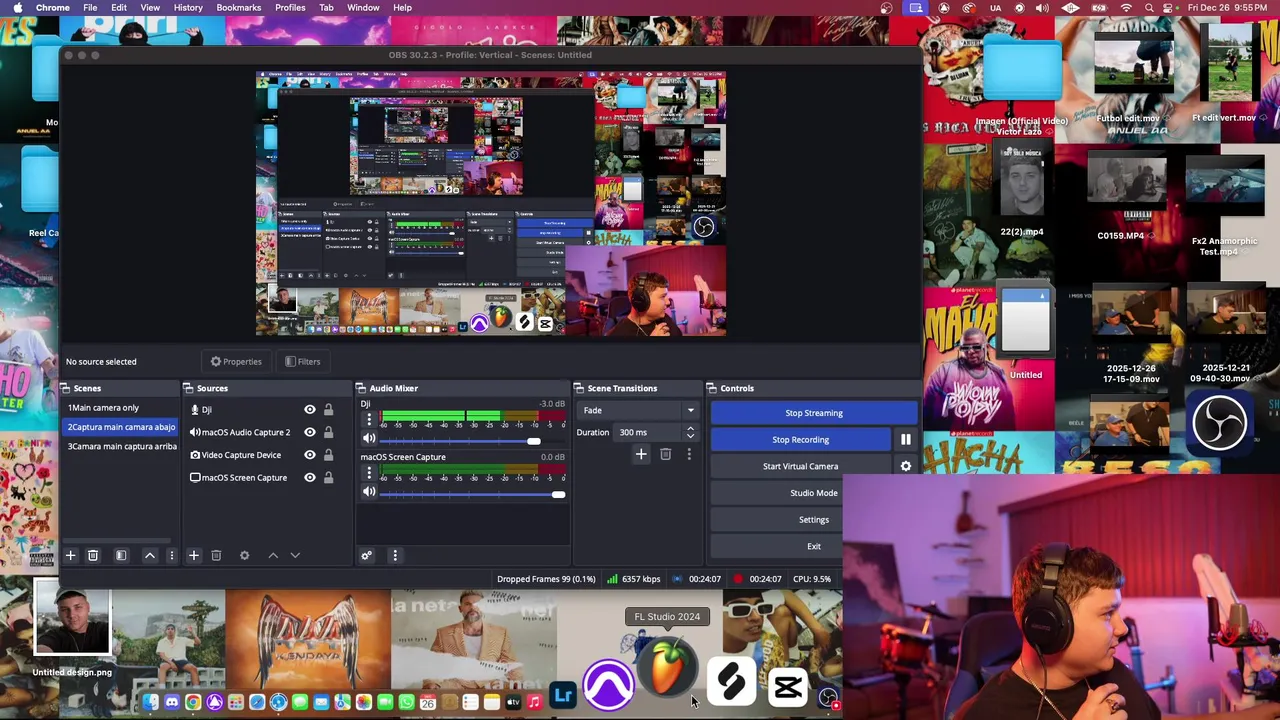Click the Duration 300 ms field
1280x720 pixels.
click(648, 432)
